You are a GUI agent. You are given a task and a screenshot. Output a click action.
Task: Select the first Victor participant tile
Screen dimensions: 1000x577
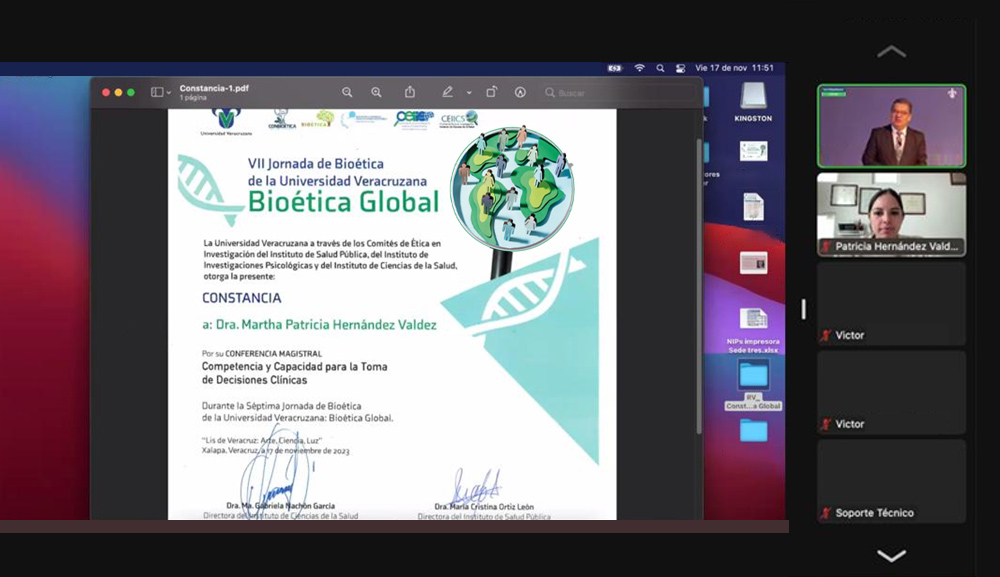(x=892, y=303)
